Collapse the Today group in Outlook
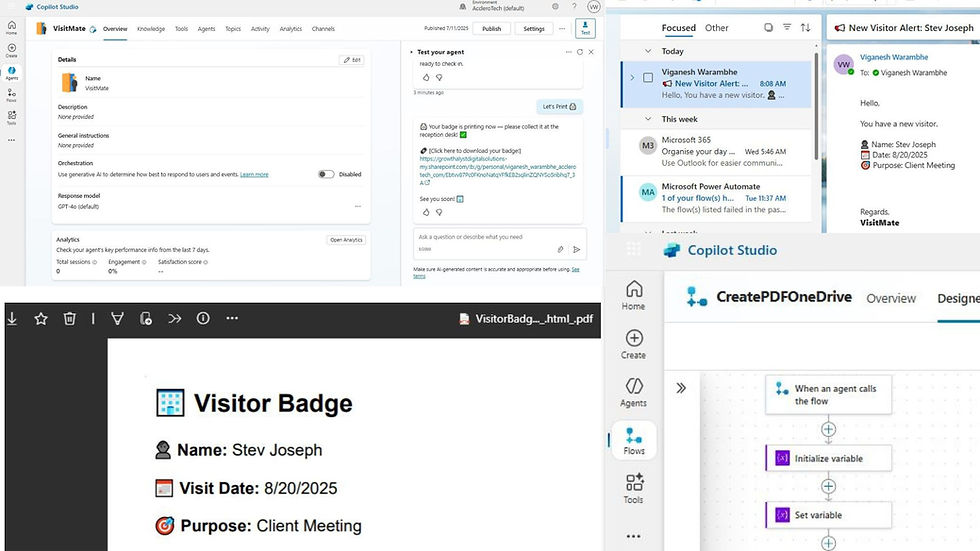The width and height of the screenshot is (980, 551). 648,51
